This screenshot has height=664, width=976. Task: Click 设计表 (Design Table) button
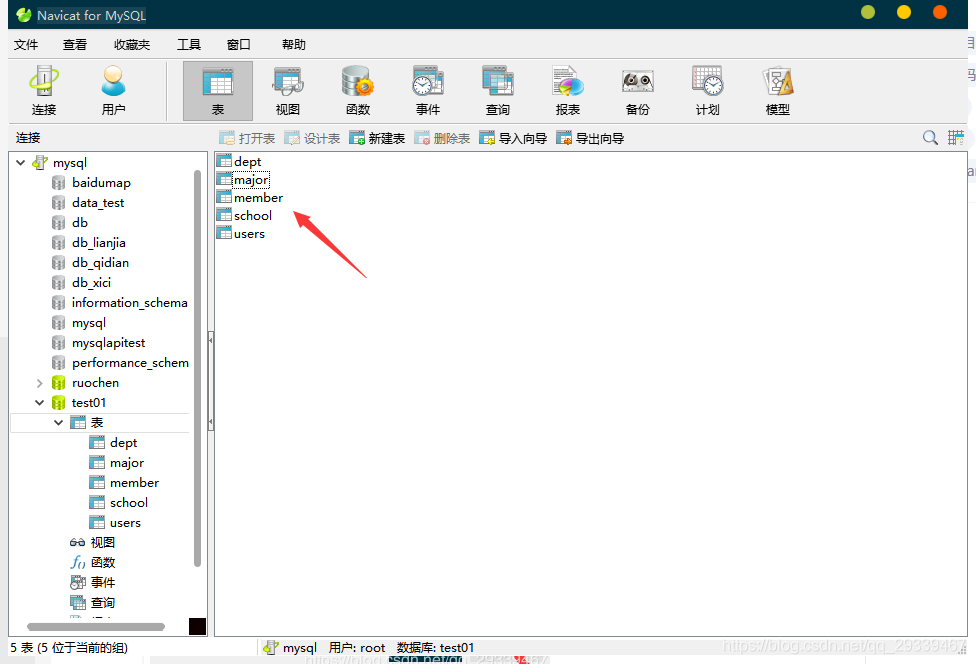click(x=312, y=138)
